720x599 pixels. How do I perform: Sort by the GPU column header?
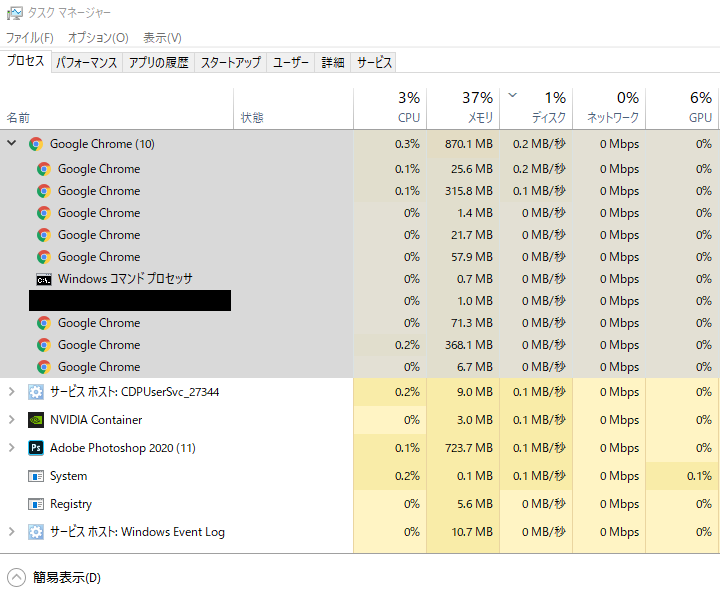coord(683,108)
